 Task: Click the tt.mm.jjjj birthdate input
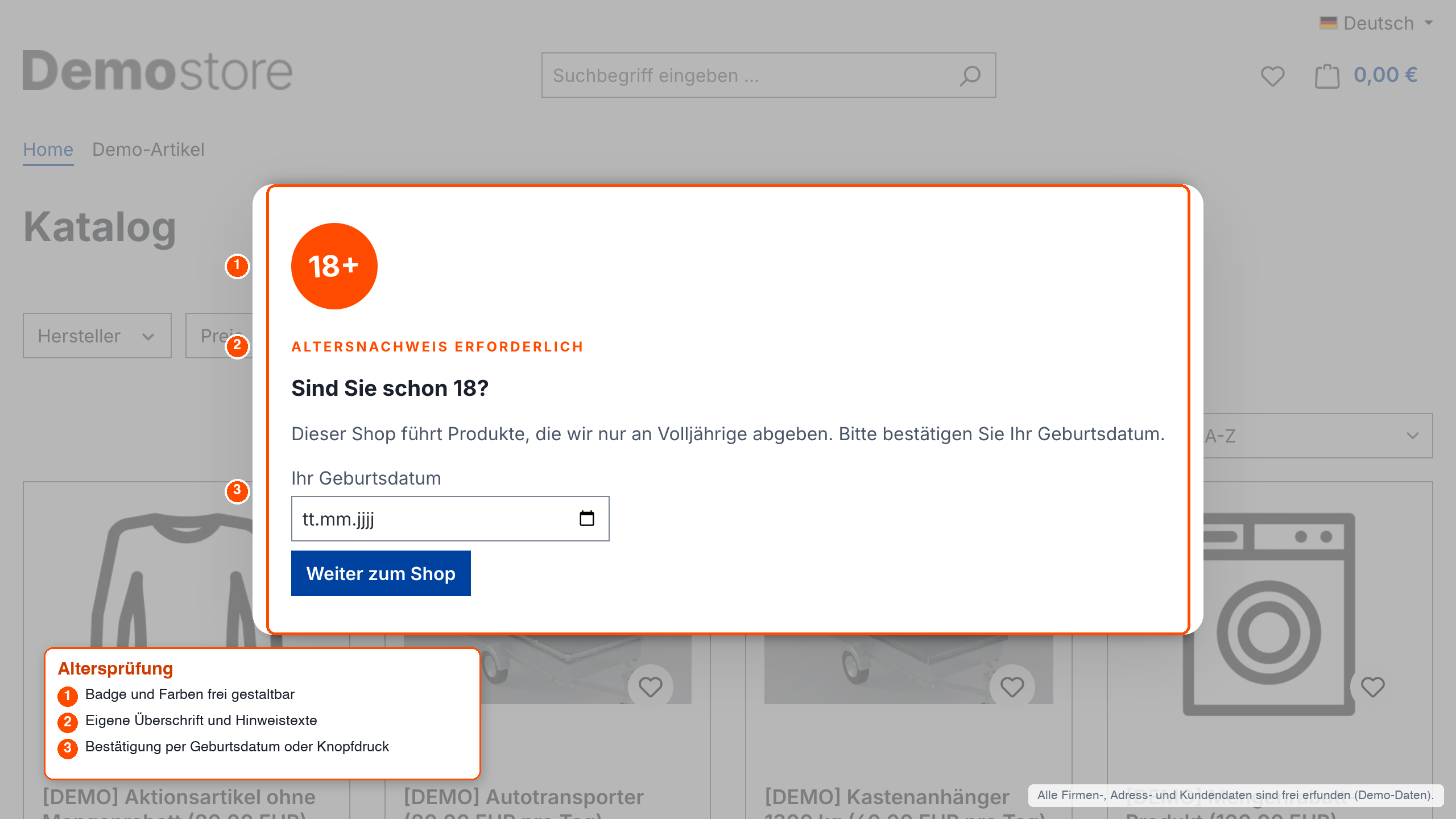pyautogui.click(x=450, y=519)
